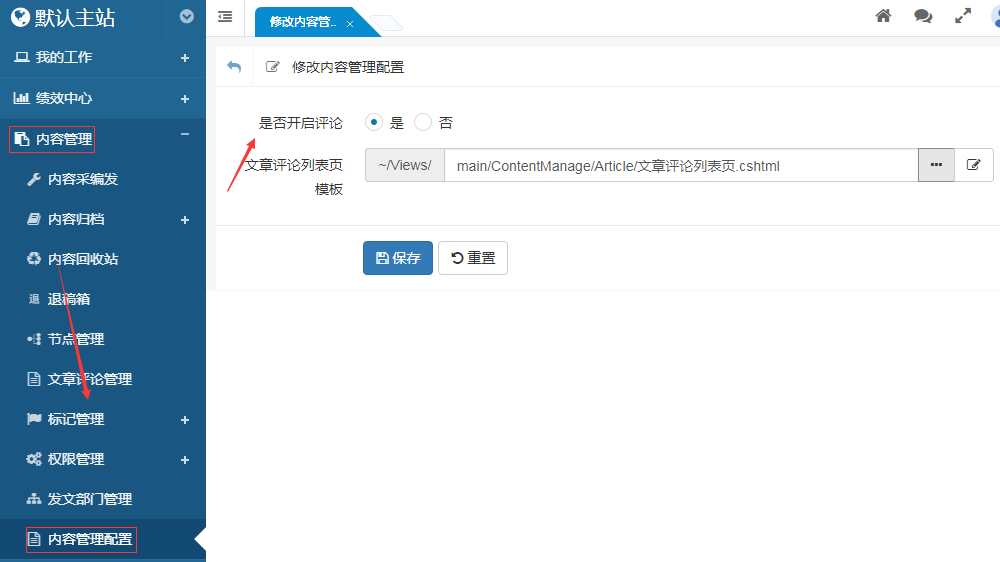The width and height of the screenshot is (1000, 562).
Task: Click the template path input field
Action: (680, 166)
